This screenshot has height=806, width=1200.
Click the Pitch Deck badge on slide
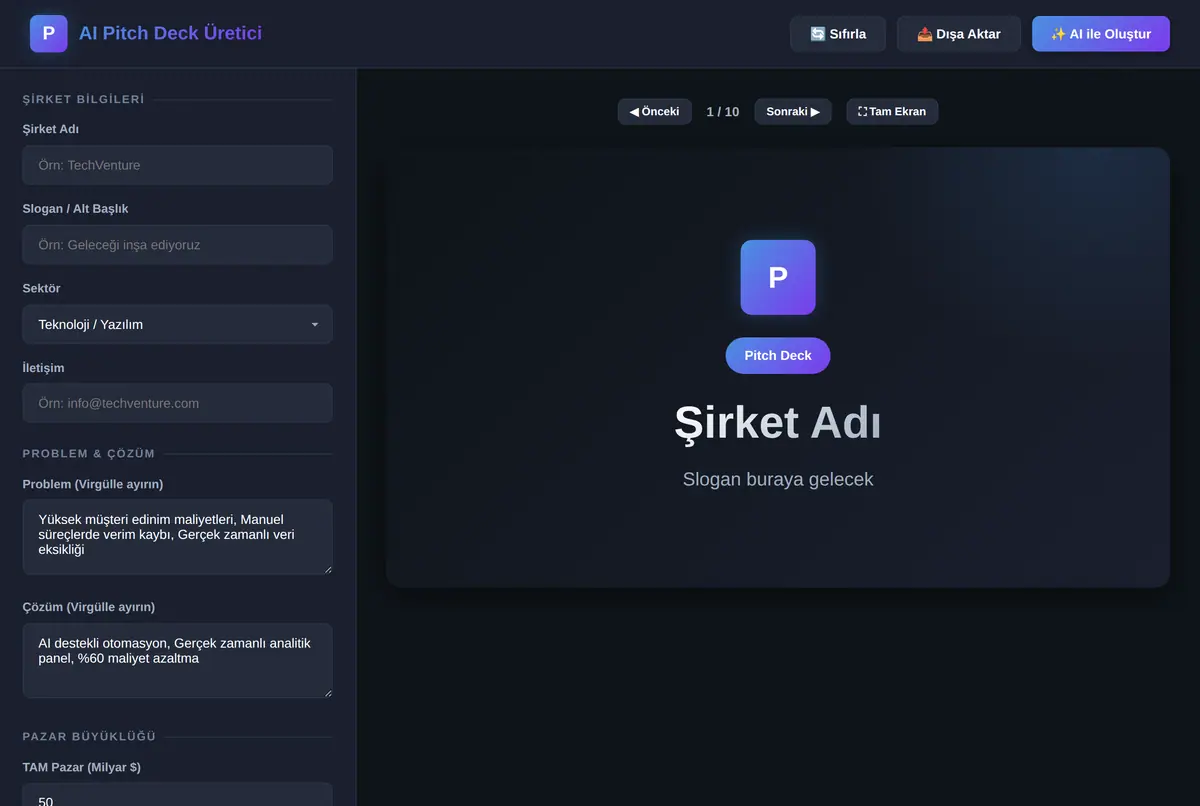pyautogui.click(x=778, y=355)
